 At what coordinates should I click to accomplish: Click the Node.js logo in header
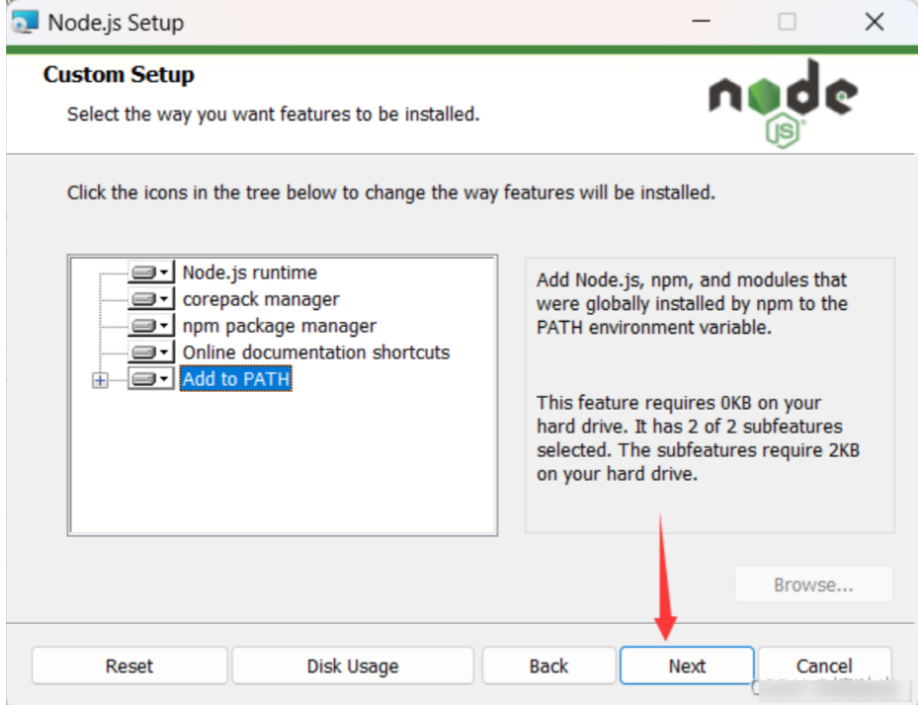pos(783,103)
